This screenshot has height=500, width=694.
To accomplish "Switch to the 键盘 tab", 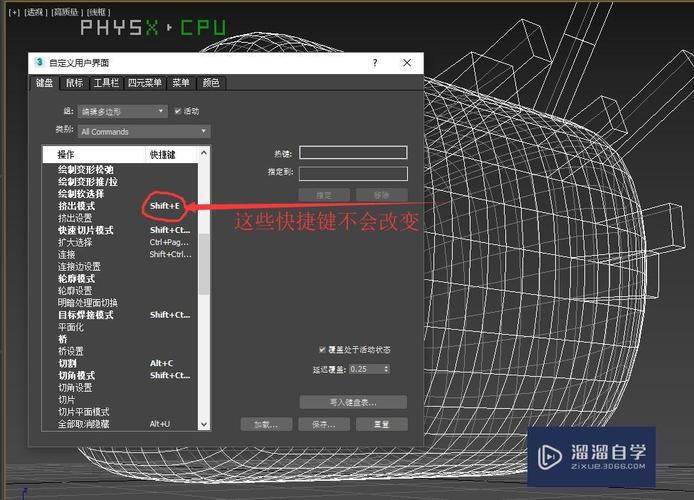I will pos(44,83).
